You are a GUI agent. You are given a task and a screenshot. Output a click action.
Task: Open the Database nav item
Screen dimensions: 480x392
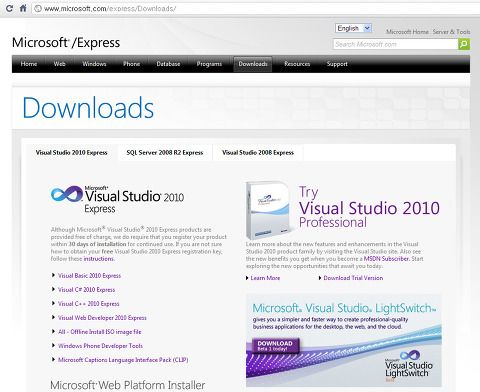pos(168,64)
